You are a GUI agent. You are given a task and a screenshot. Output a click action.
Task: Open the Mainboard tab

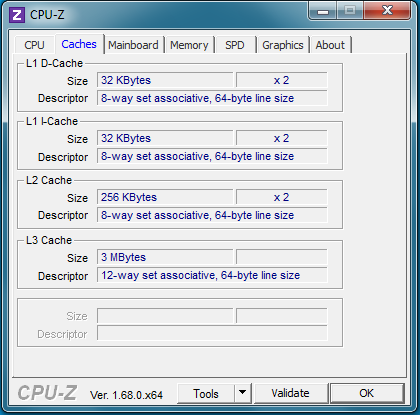click(x=133, y=45)
